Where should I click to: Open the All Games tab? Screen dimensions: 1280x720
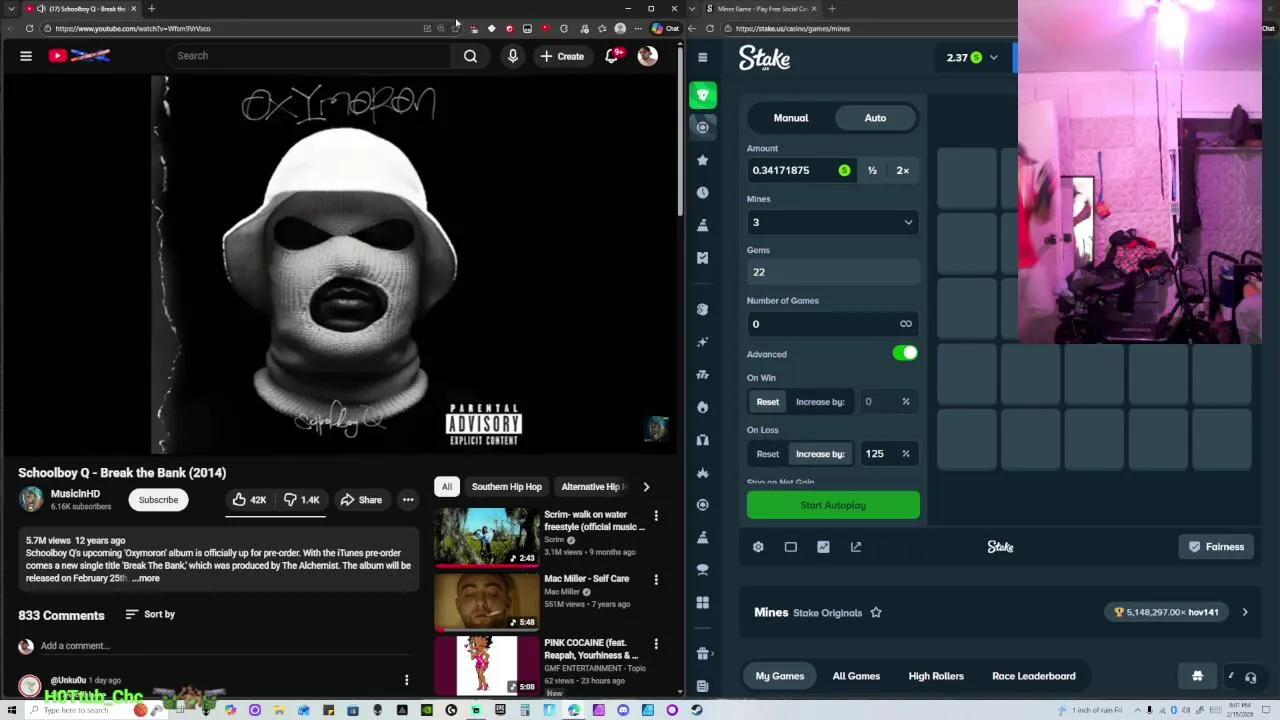pyautogui.click(x=856, y=676)
